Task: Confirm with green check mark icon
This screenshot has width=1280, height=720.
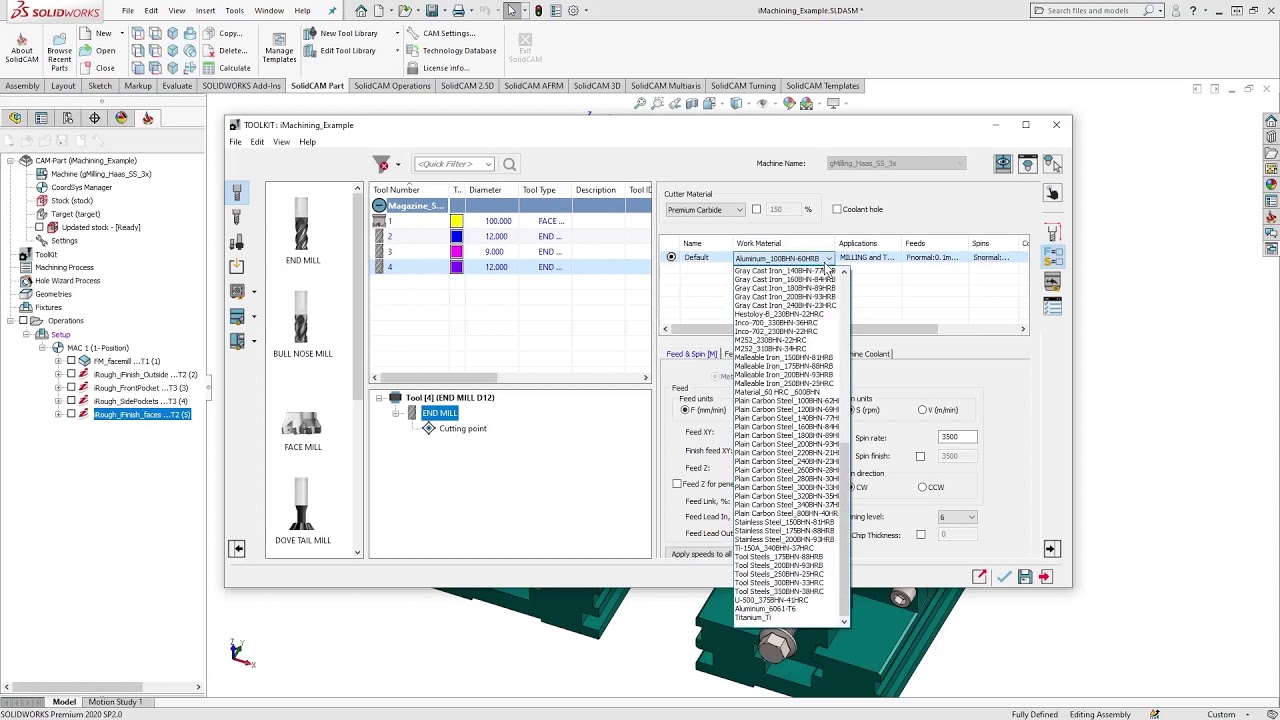Action: 1004,577
